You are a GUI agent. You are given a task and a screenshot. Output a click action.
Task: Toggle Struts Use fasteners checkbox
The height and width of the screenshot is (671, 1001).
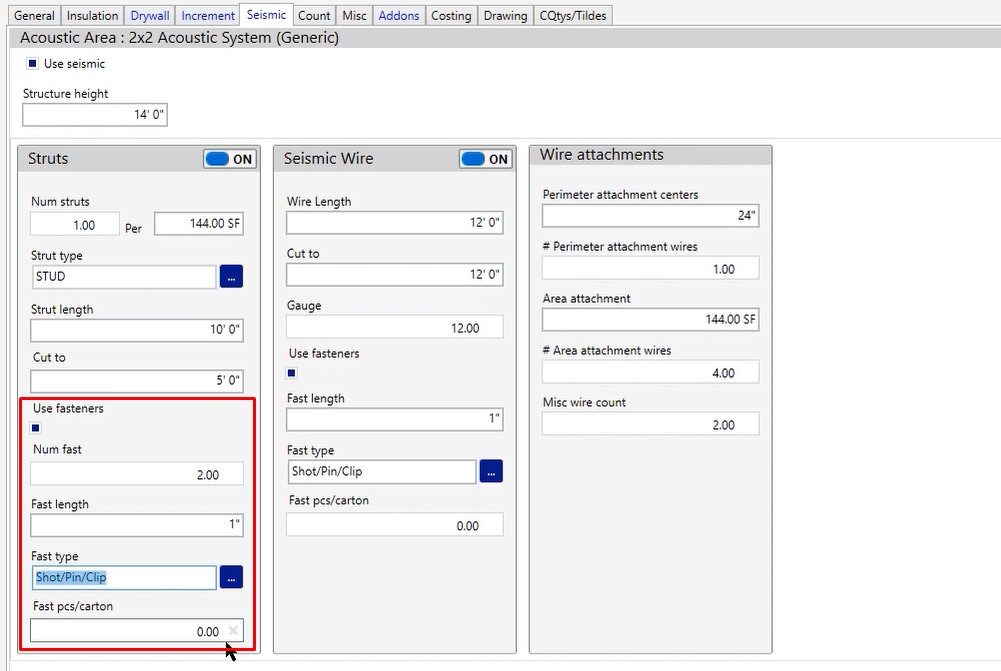coord(37,428)
